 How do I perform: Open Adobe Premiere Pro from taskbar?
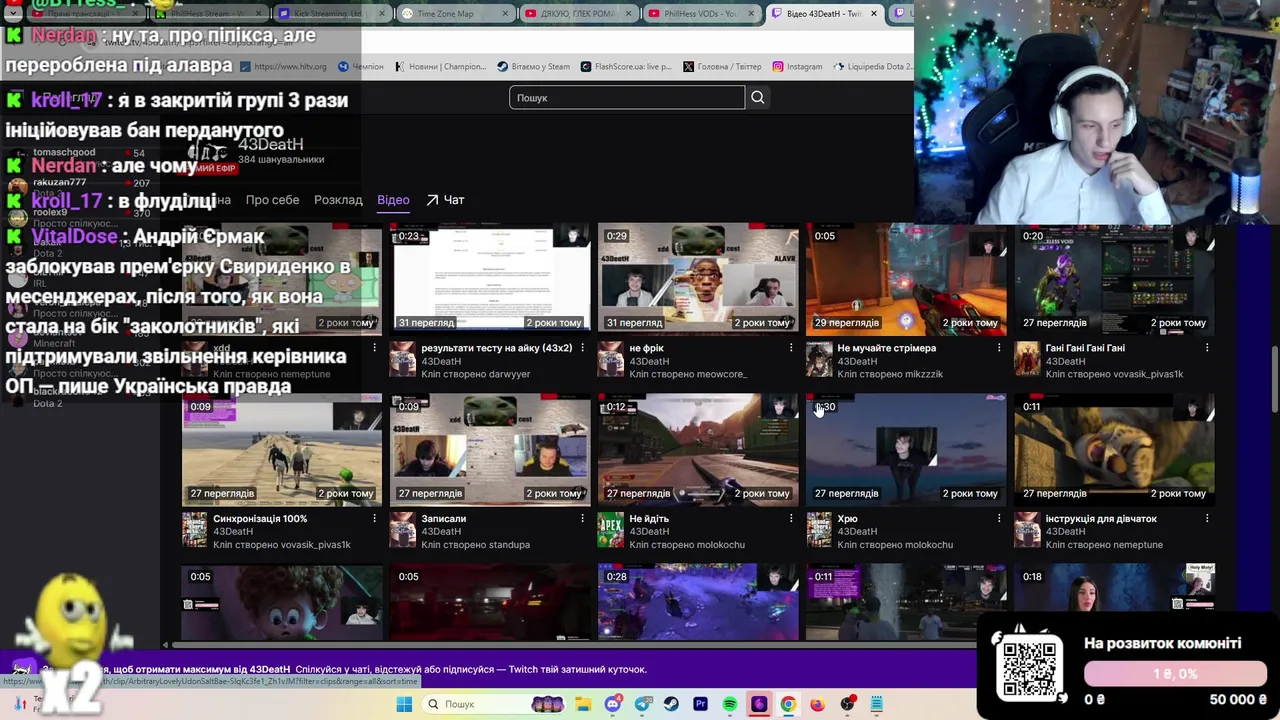point(700,704)
